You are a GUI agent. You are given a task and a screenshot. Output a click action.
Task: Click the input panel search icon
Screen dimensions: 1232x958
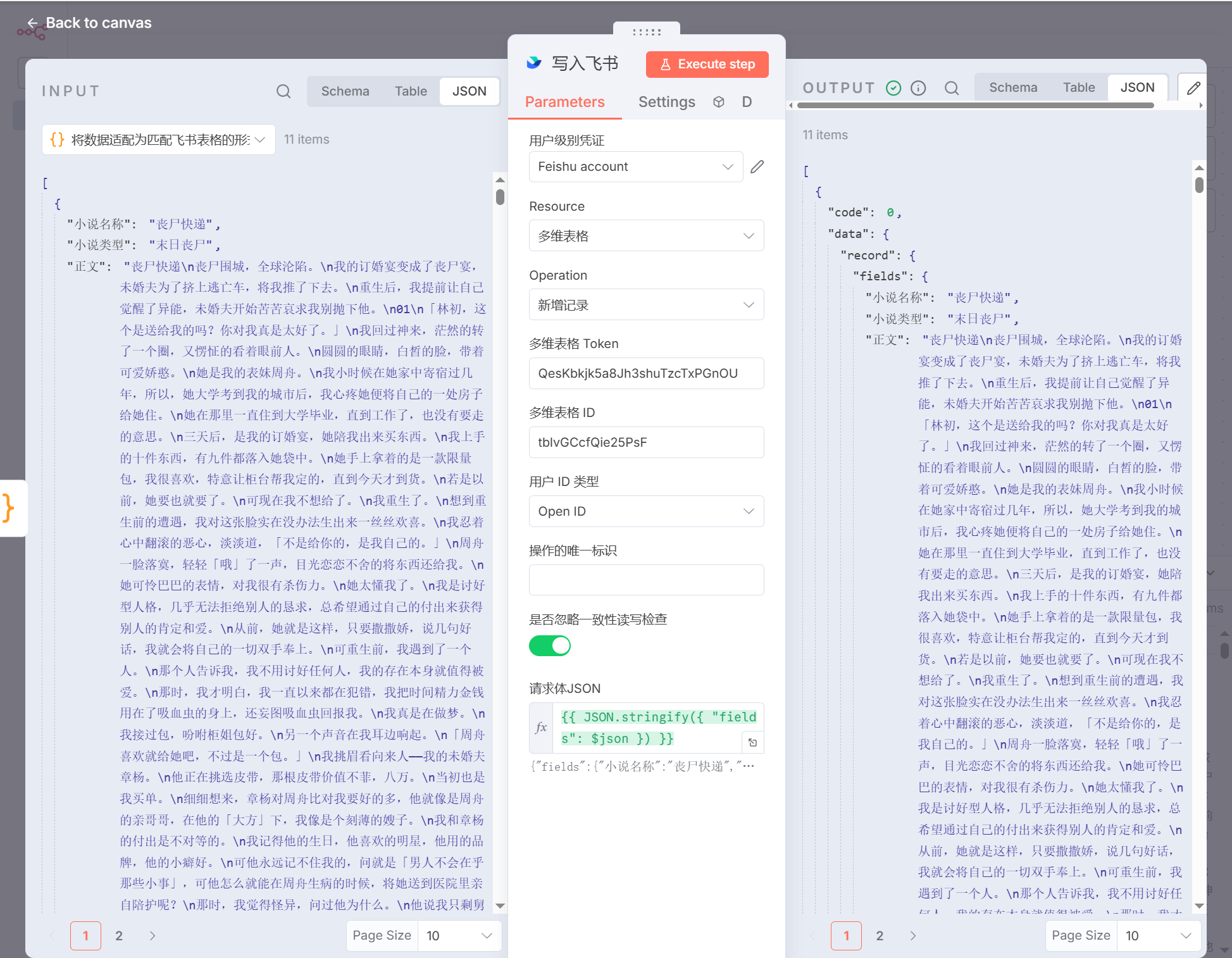[283, 91]
